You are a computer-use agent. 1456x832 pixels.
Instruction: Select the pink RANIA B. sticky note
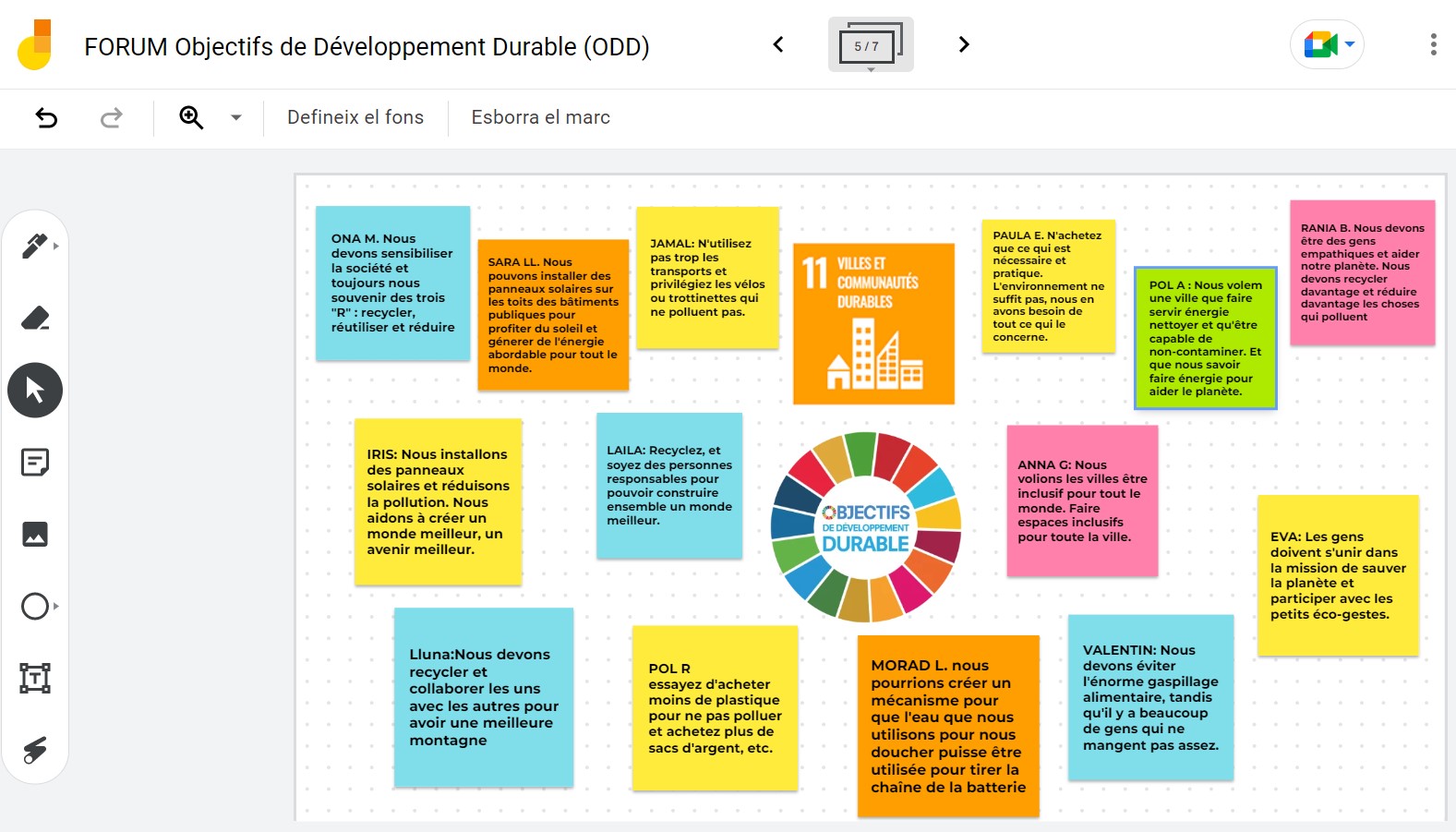coord(1362,272)
